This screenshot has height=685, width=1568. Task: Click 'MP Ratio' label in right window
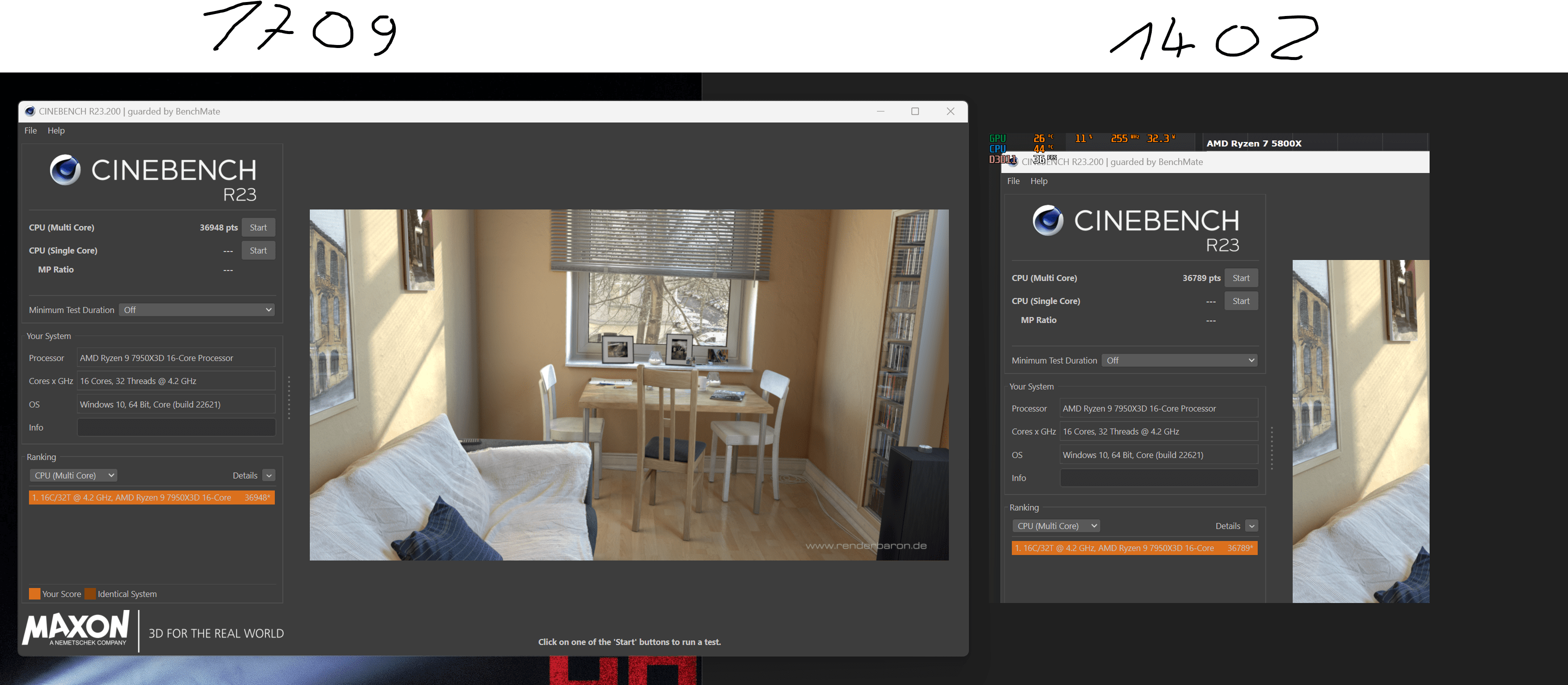click(x=1038, y=320)
